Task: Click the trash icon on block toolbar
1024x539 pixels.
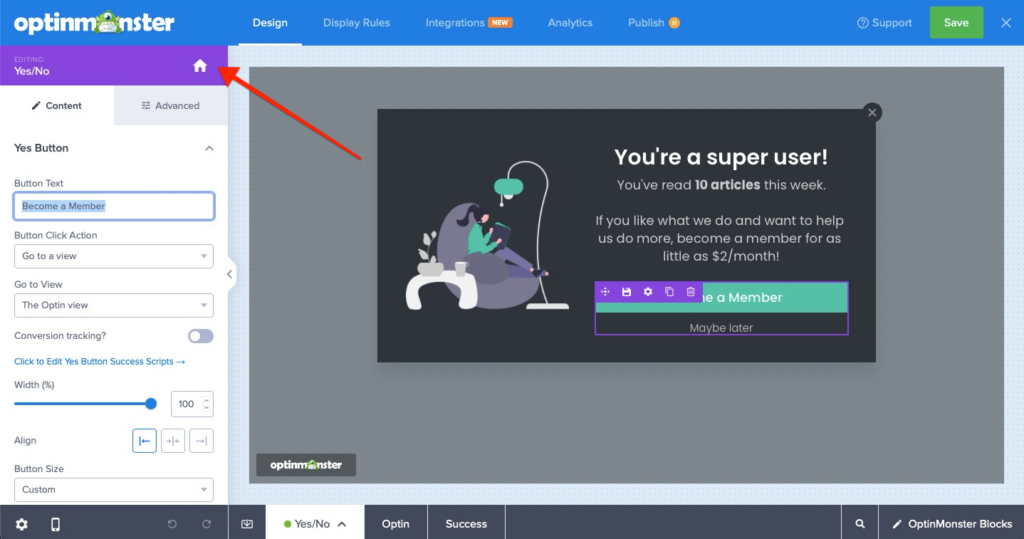Action: pos(691,292)
